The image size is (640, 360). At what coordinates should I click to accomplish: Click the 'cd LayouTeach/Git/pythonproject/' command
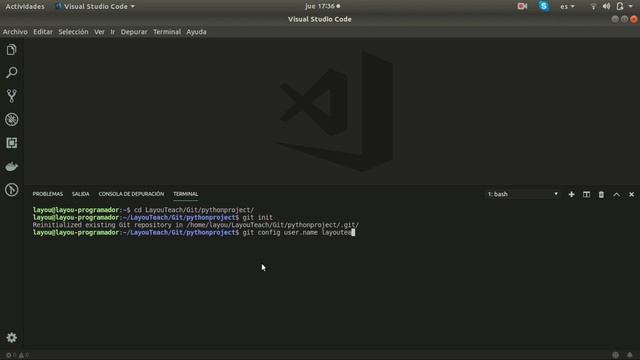coord(194,210)
